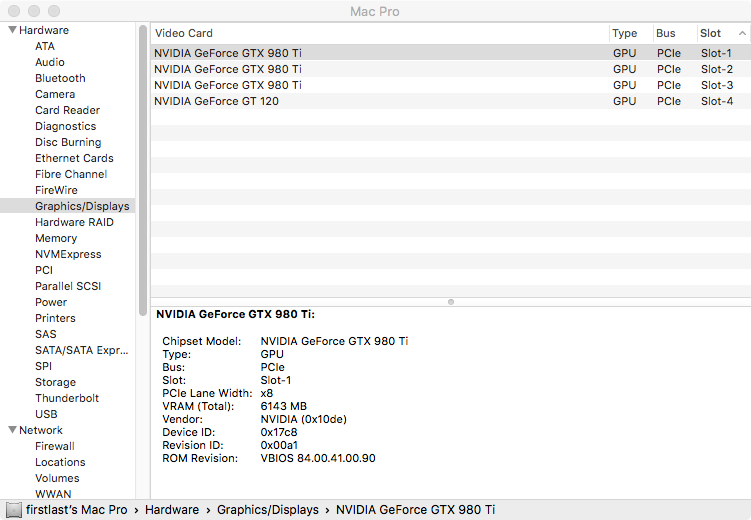Click the Device ID value 0x17c8

pos(279,432)
